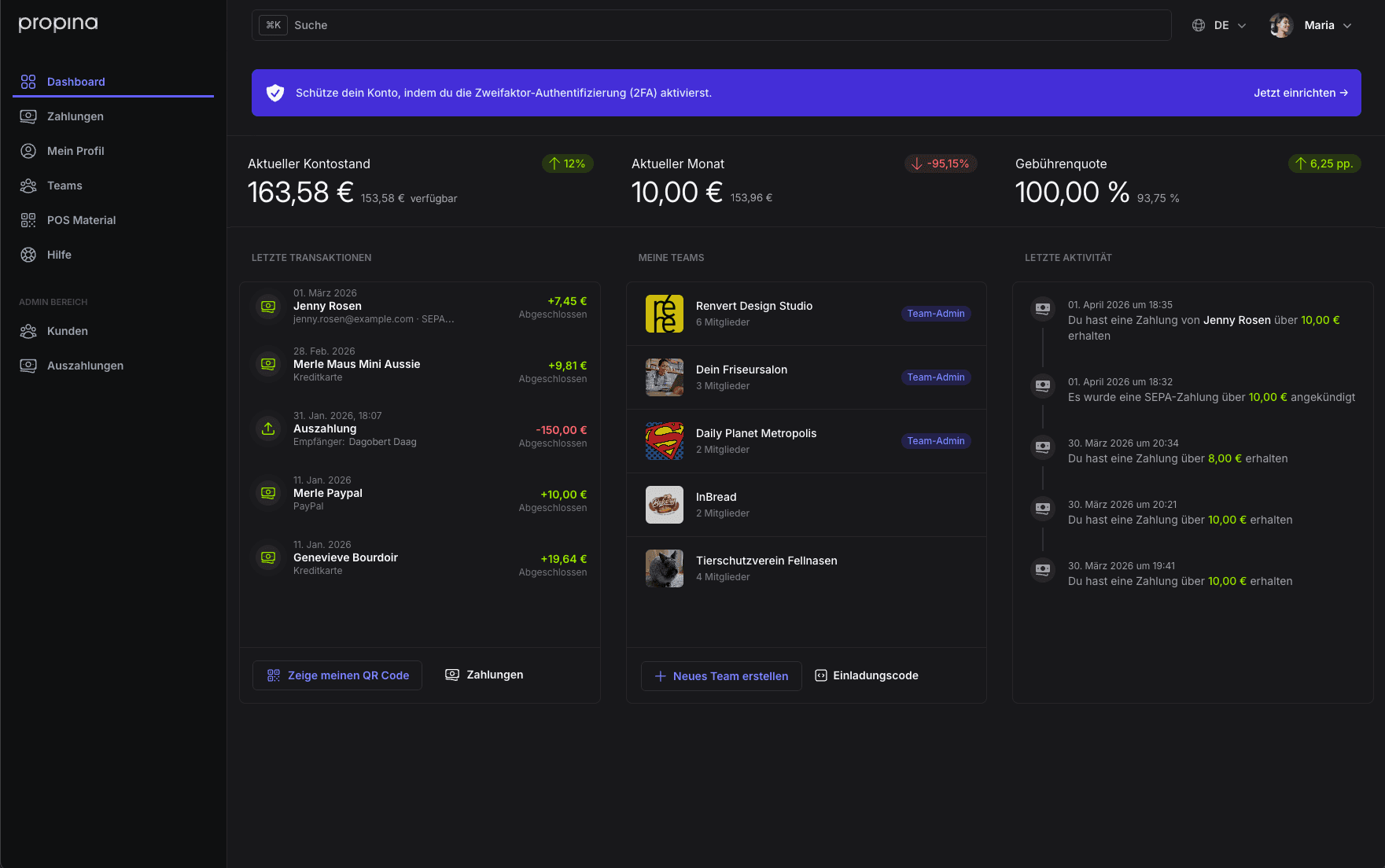Viewport: 1385px width, 868px height.
Task: Click the globe language icon in the header
Action: (1198, 24)
